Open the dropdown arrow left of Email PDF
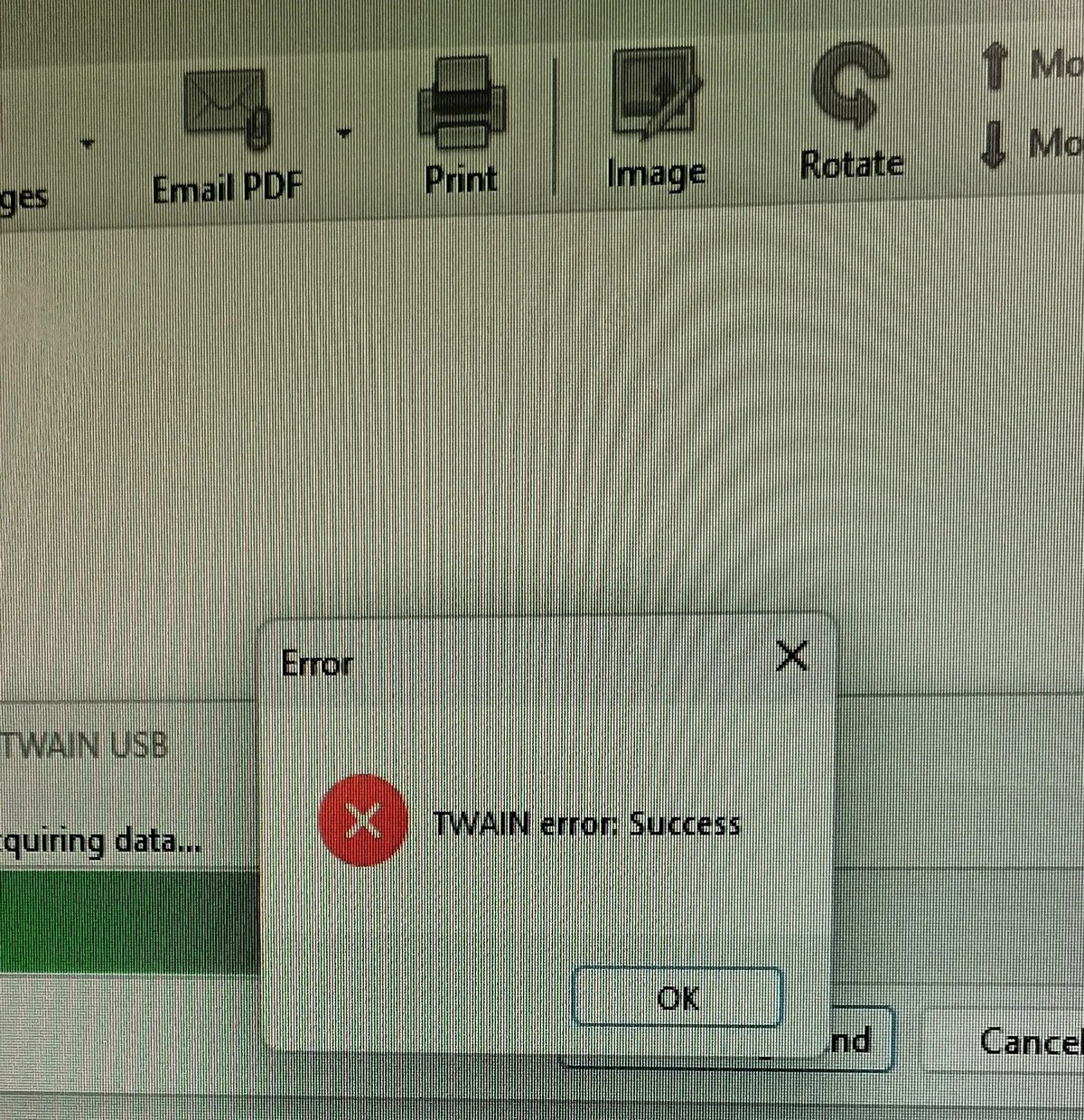 click(x=87, y=143)
